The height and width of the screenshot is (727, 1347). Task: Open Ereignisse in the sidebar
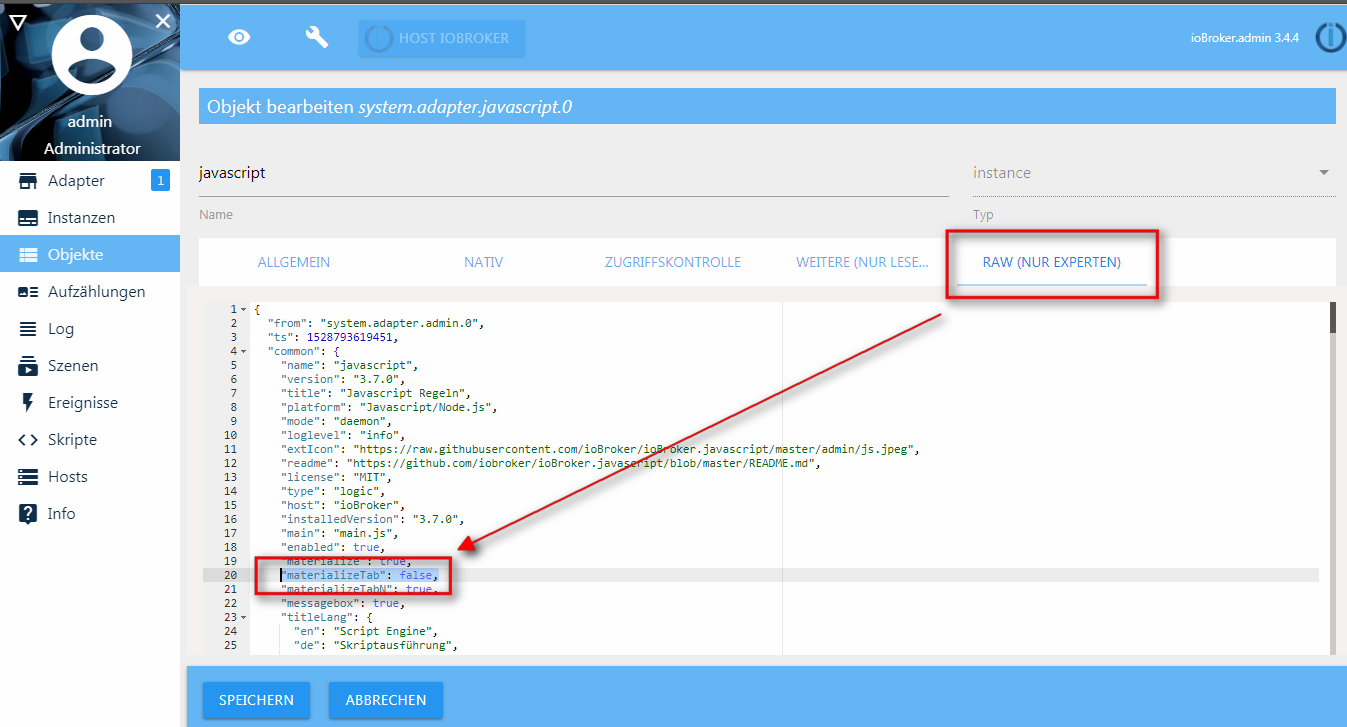[x=90, y=403]
